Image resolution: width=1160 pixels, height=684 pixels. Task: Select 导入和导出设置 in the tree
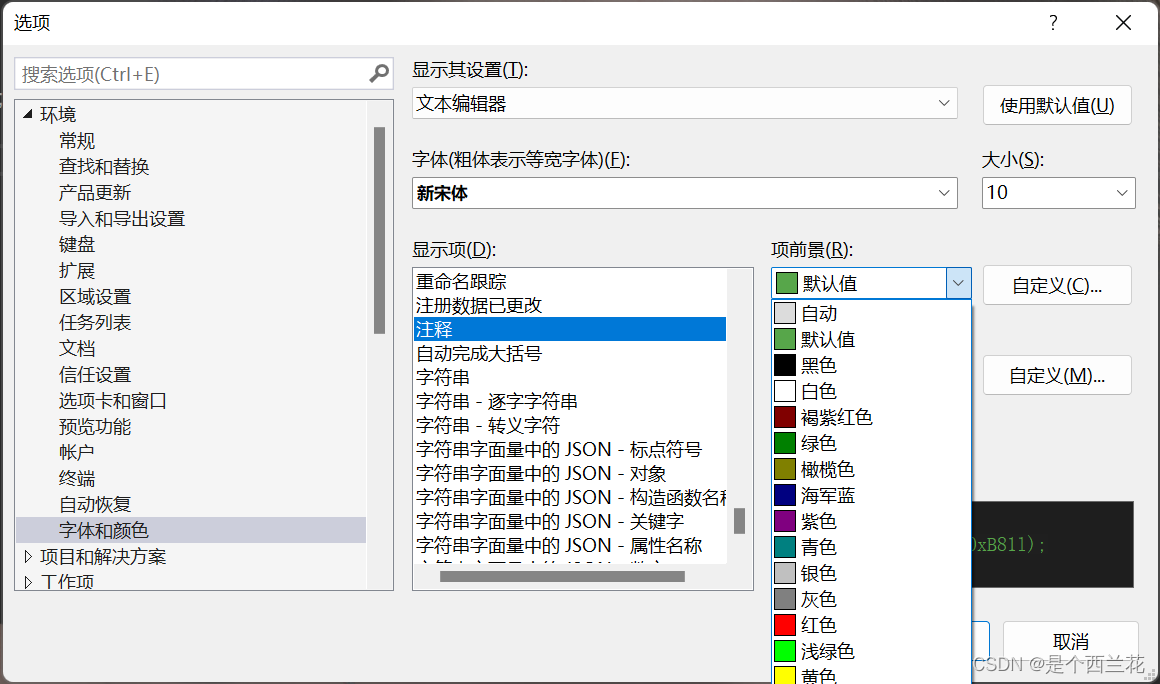pyautogui.click(x=122, y=219)
